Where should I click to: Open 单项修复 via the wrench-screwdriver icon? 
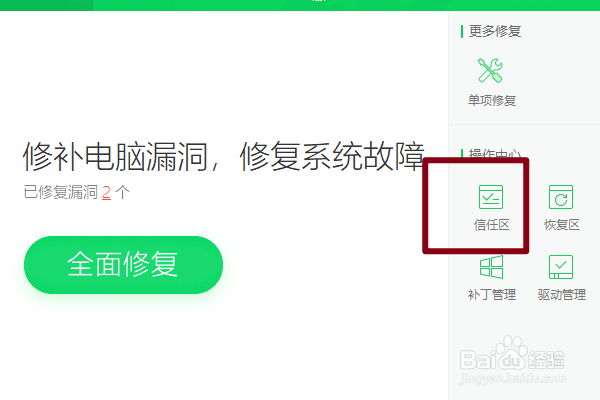click(490, 70)
